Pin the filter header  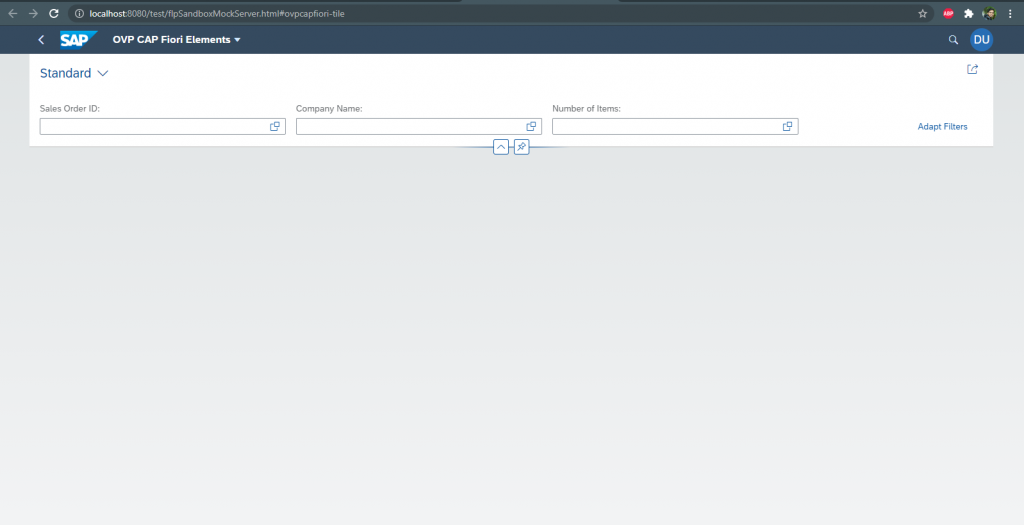521,147
